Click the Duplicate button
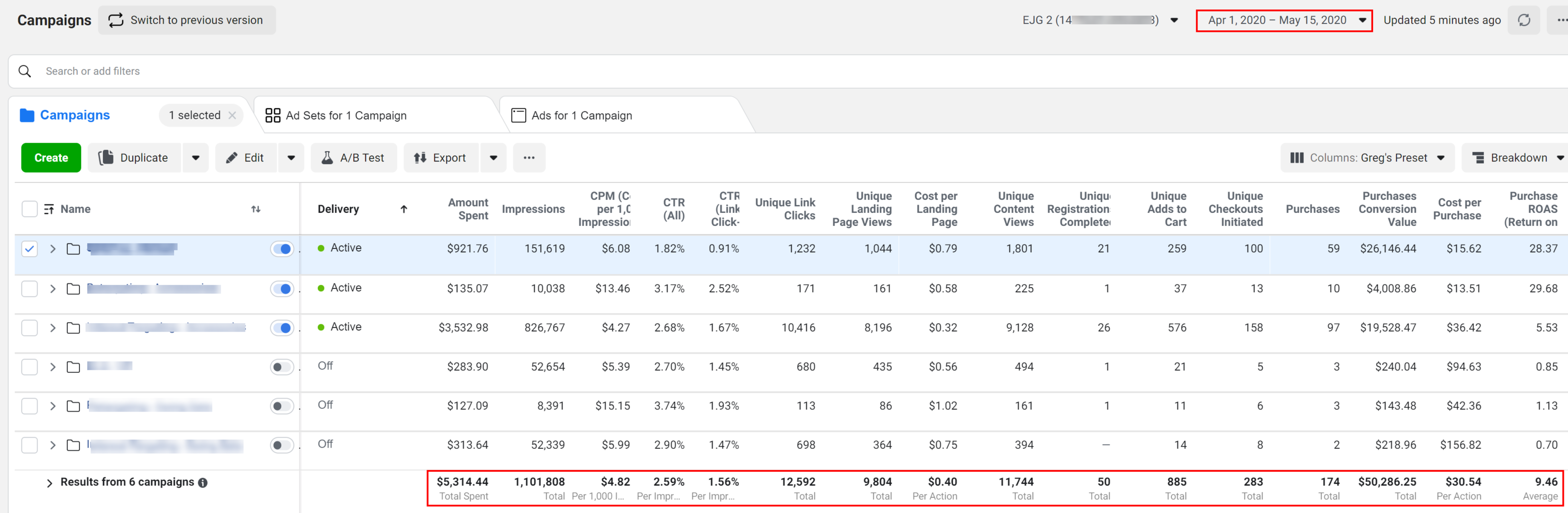This screenshot has width=1568, height=513. pos(134,158)
